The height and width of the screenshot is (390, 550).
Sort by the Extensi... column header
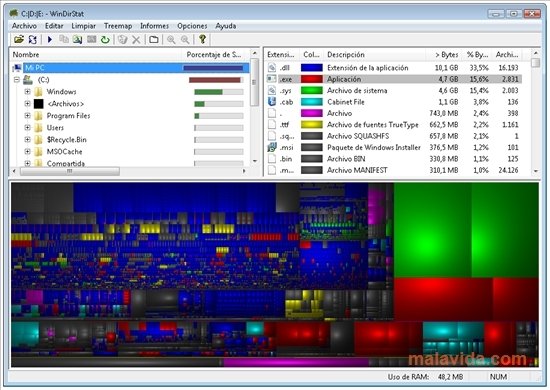tap(281, 55)
